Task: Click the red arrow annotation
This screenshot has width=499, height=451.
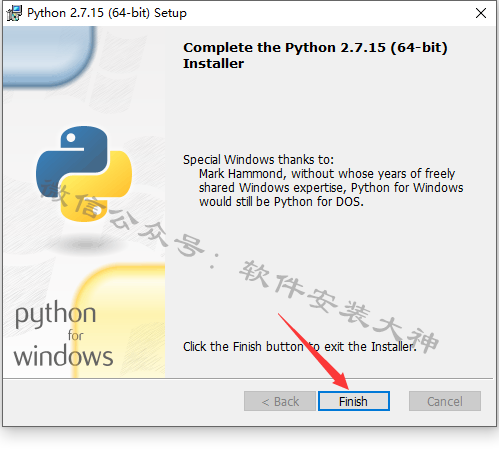Action: point(313,352)
